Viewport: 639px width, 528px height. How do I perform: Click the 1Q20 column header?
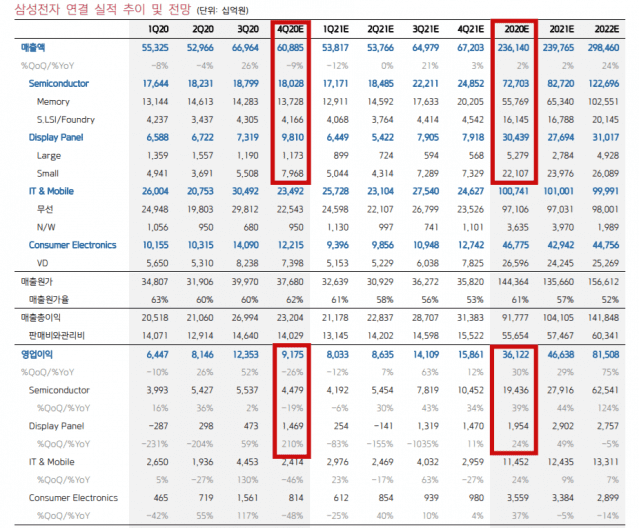pyautogui.click(x=155, y=29)
